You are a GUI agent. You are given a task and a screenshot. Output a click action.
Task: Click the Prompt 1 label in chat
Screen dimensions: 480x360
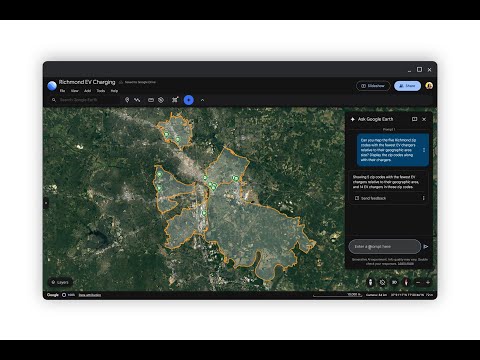[x=389, y=129]
